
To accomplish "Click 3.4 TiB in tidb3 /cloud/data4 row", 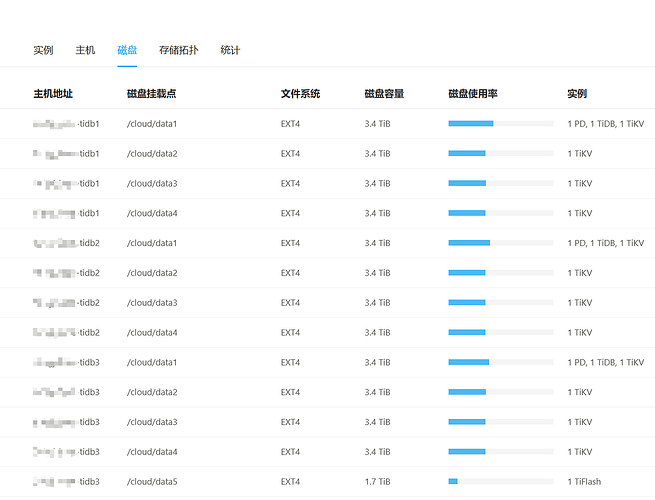I will point(377,452).
